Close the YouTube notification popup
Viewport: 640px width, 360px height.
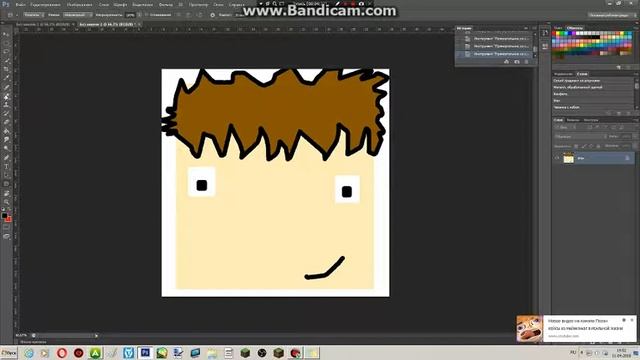tap(632, 320)
